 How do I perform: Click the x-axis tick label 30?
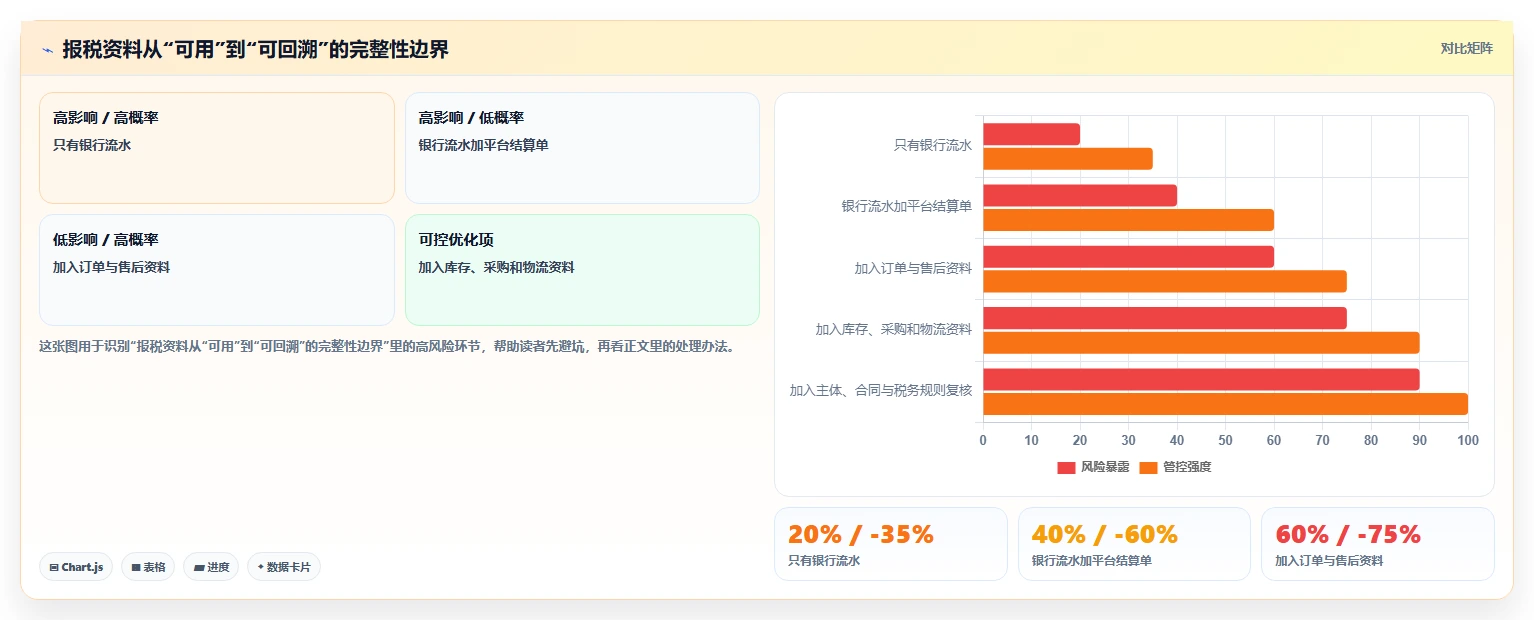pyautogui.click(x=1128, y=441)
